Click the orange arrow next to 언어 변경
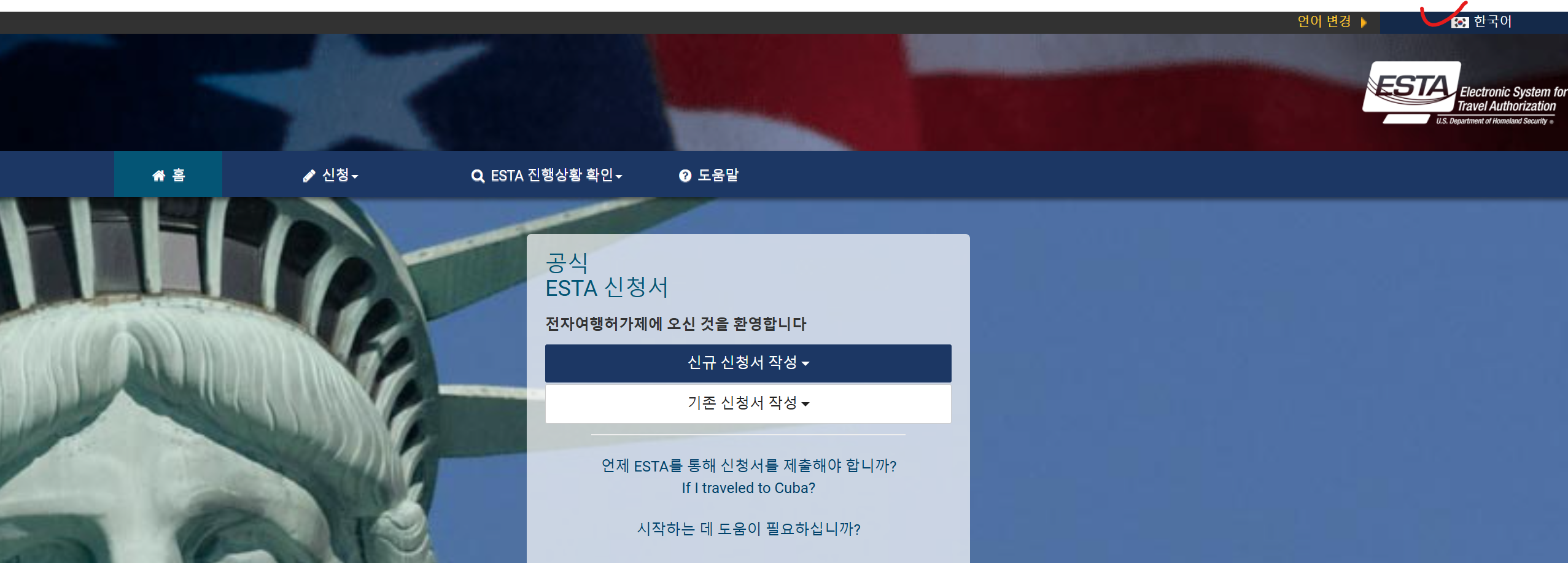The image size is (1568, 563). (1364, 23)
